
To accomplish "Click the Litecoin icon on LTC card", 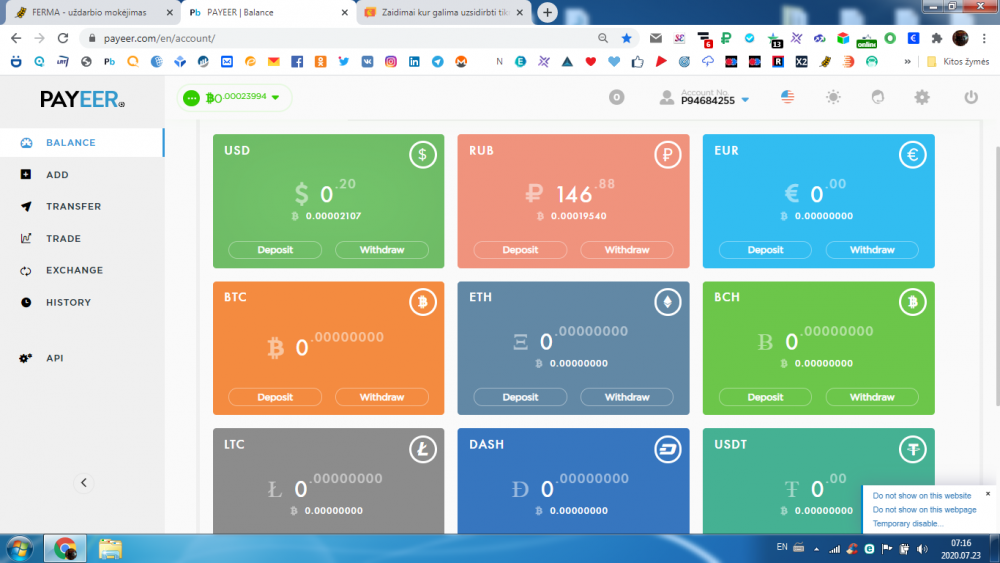I will [422, 450].
